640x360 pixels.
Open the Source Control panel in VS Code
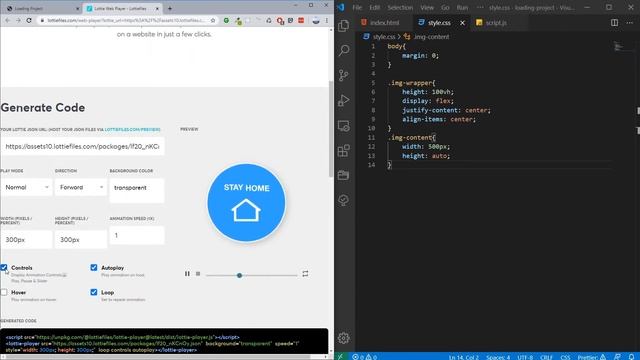click(x=344, y=75)
